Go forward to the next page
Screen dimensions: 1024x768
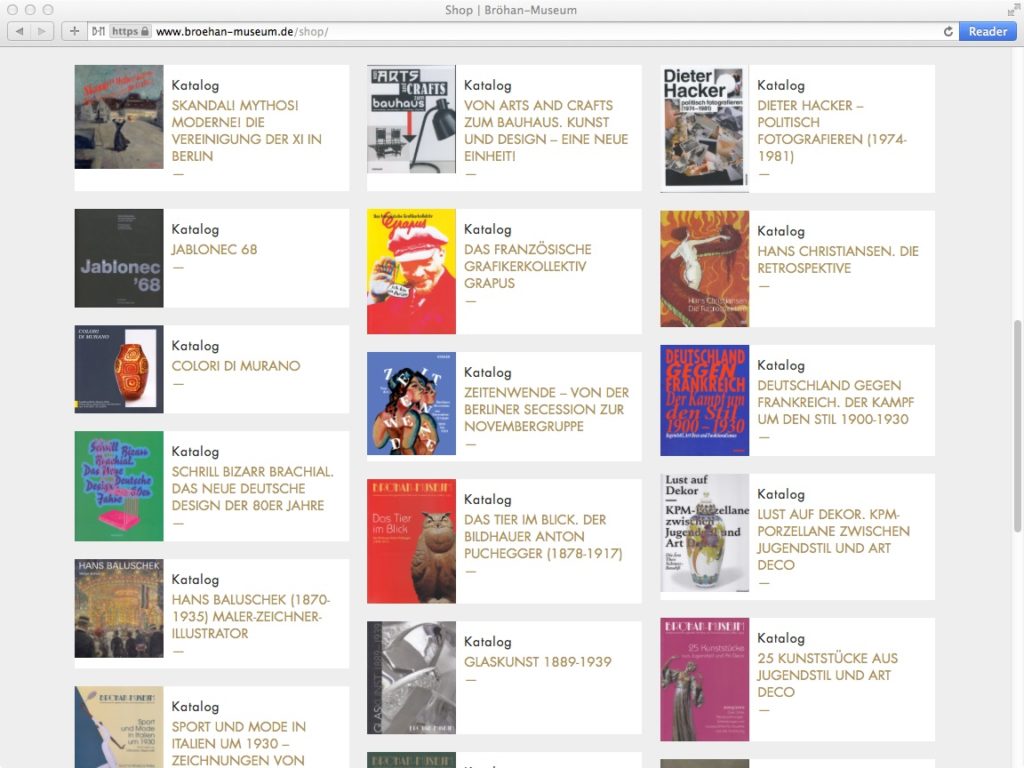42,31
